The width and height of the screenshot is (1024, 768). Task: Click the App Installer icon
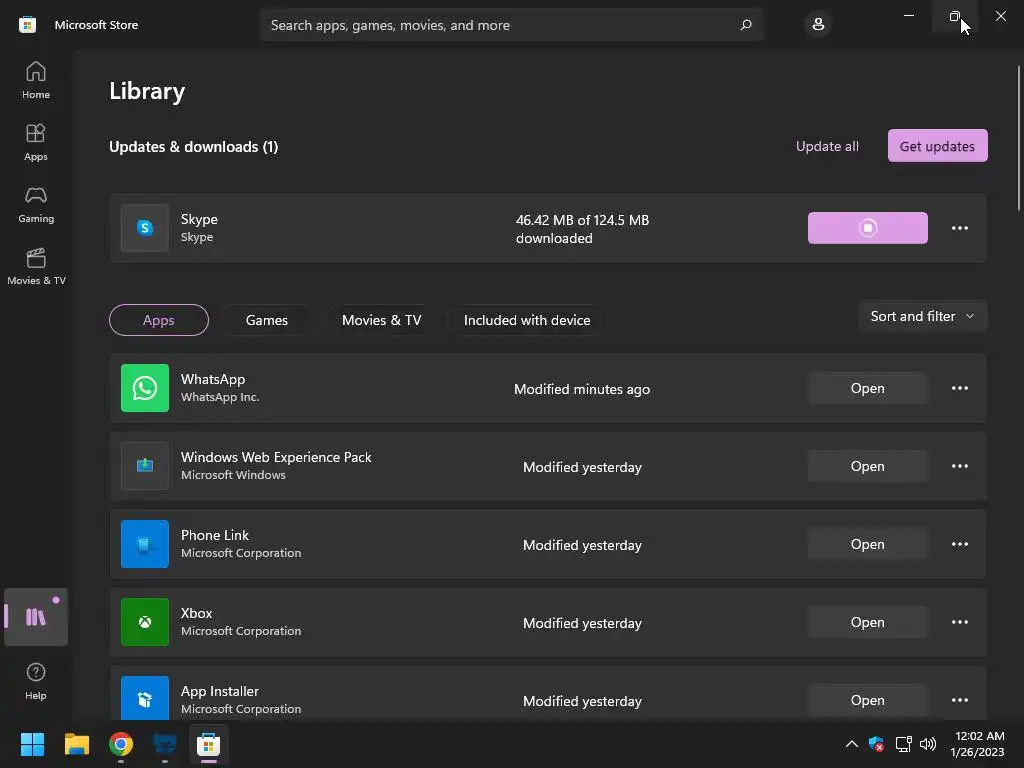click(145, 699)
